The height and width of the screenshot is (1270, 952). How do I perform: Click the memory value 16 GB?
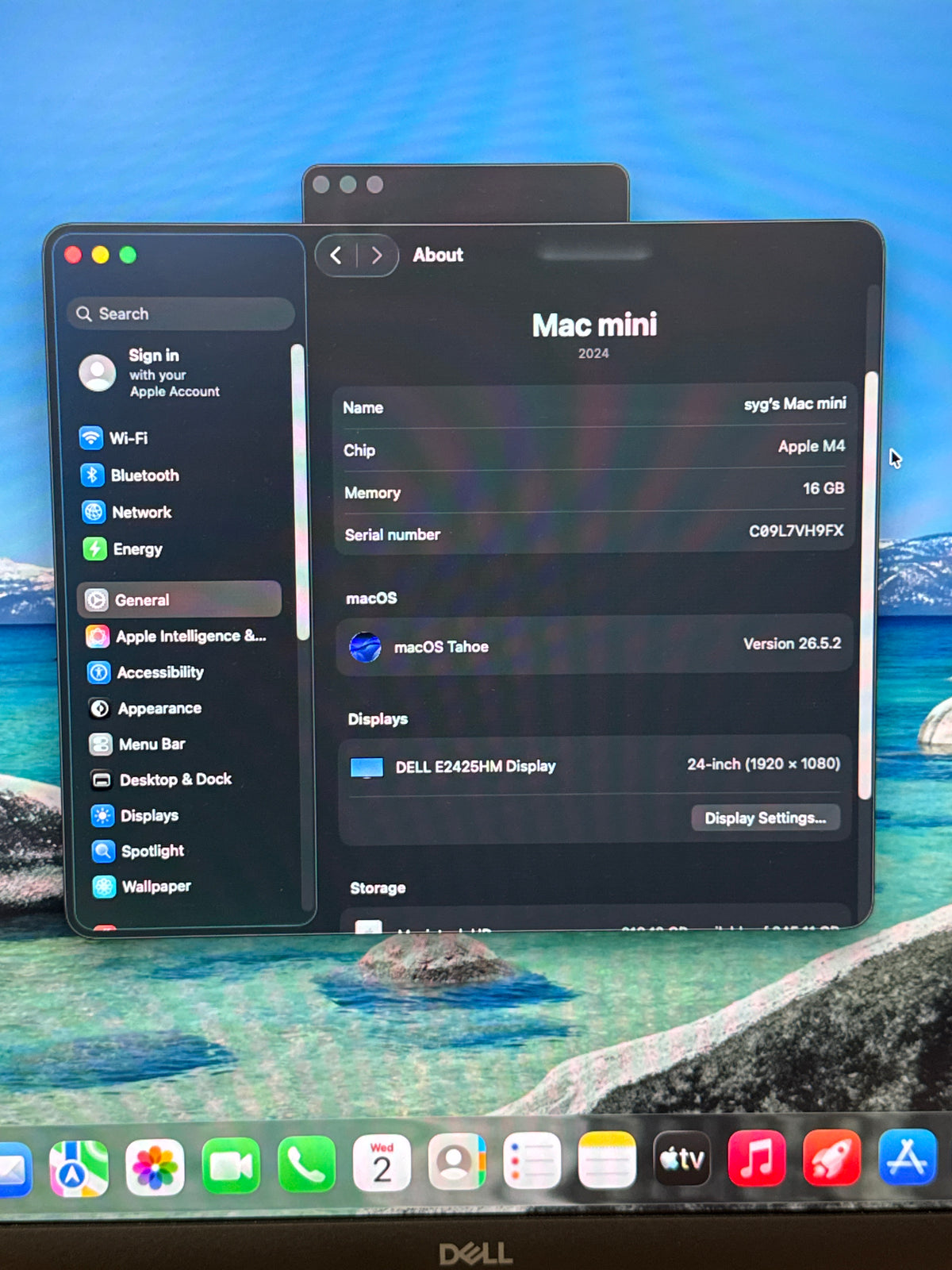coord(823,488)
